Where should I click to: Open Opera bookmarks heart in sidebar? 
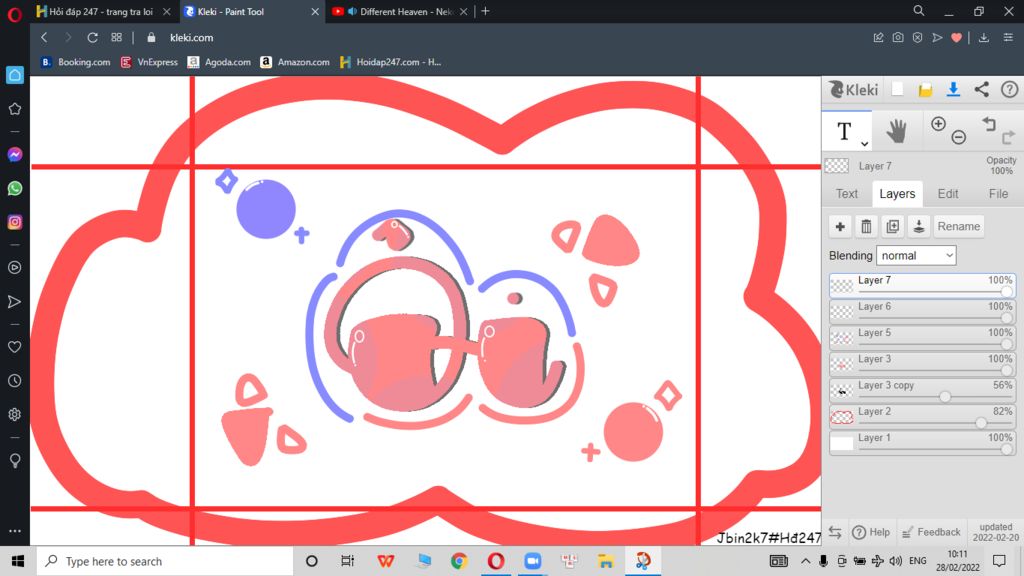click(x=14, y=347)
